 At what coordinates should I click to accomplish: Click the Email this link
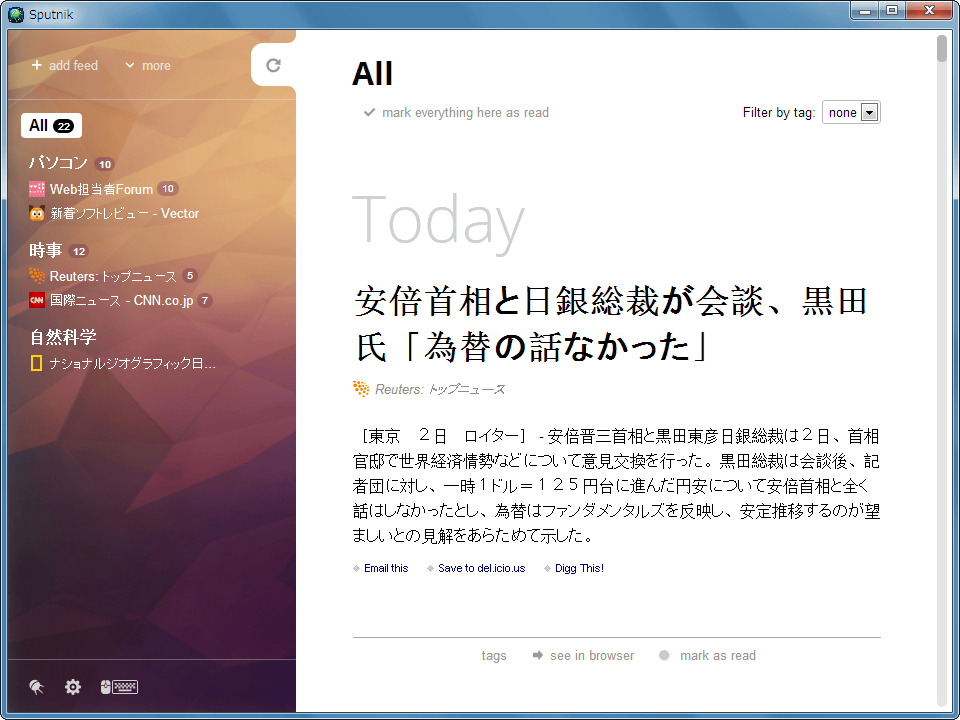click(386, 568)
